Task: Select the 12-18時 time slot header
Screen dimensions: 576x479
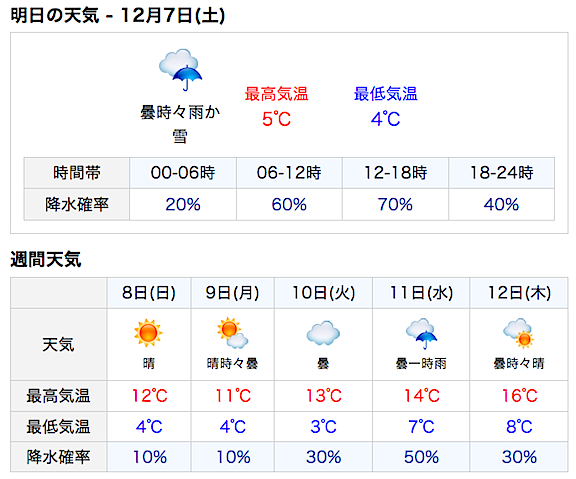Action: [x=395, y=173]
